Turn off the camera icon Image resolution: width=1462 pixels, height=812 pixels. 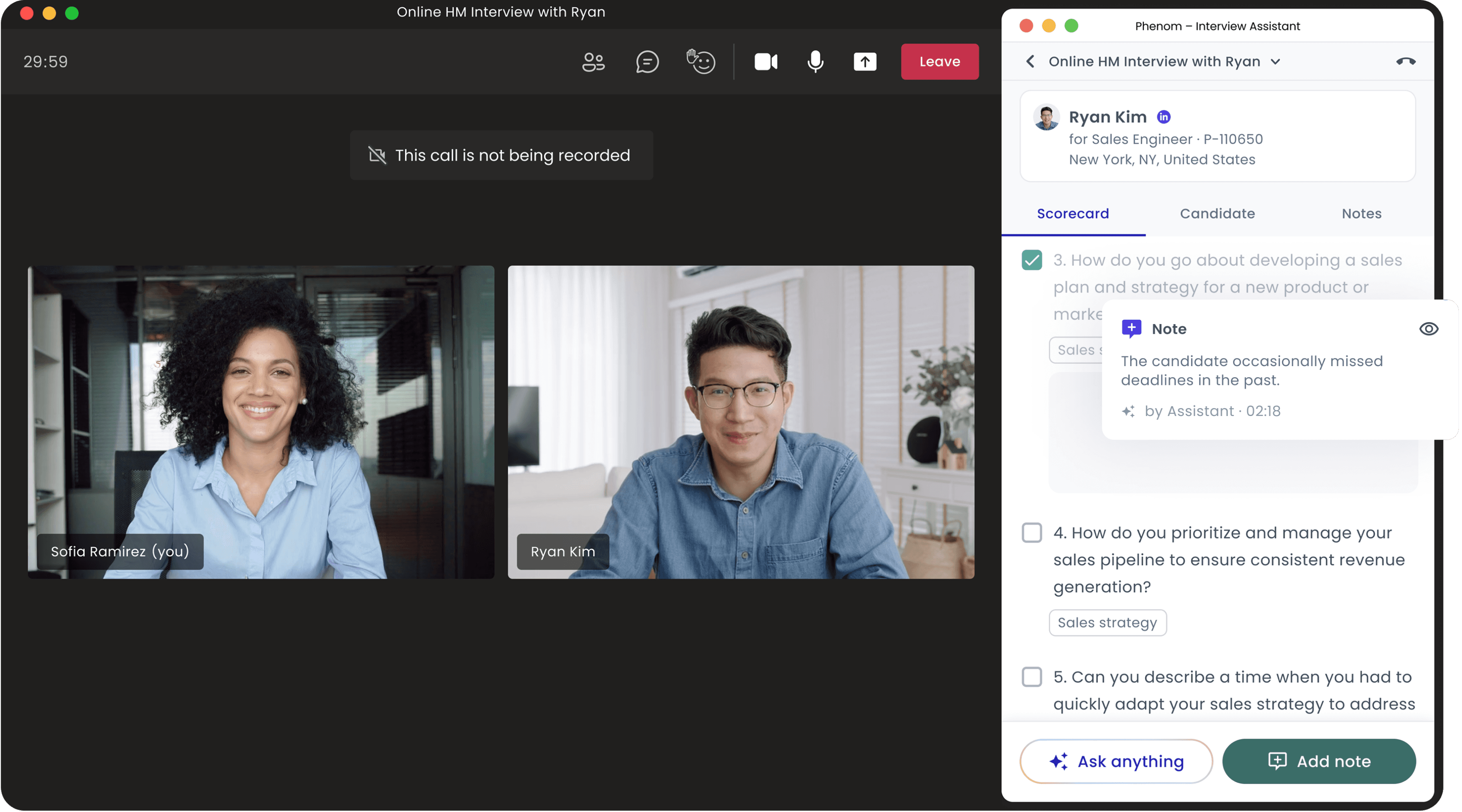[x=766, y=61]
